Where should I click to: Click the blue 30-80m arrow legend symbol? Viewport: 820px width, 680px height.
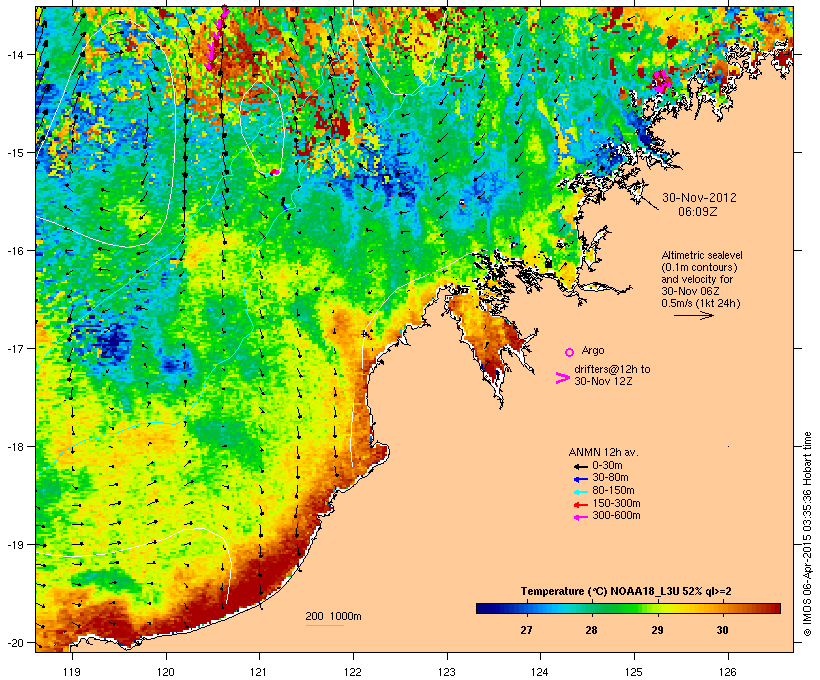coord(581,479)
